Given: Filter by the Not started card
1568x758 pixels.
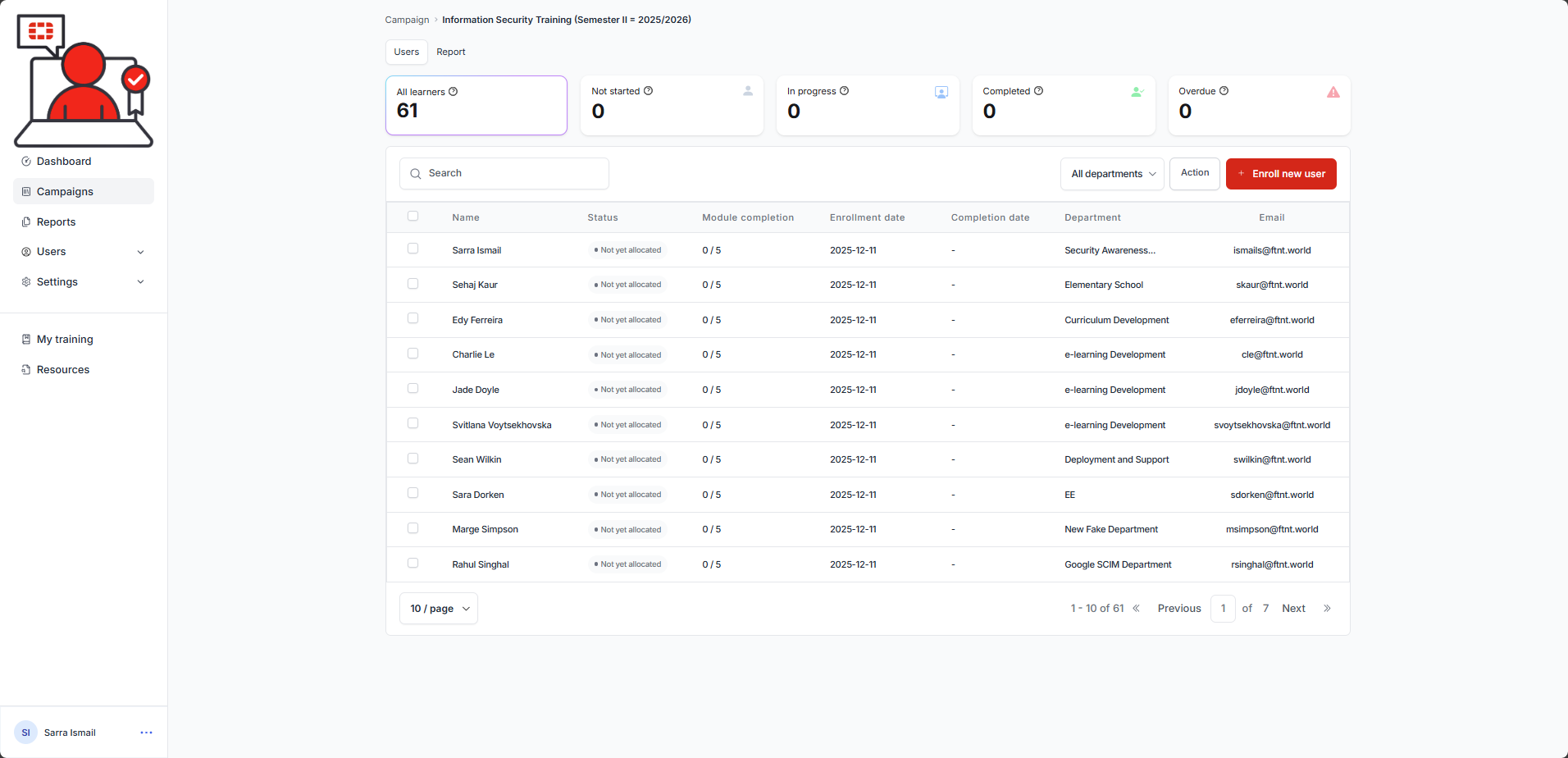Looking at the screenshot, I should 672,105.
